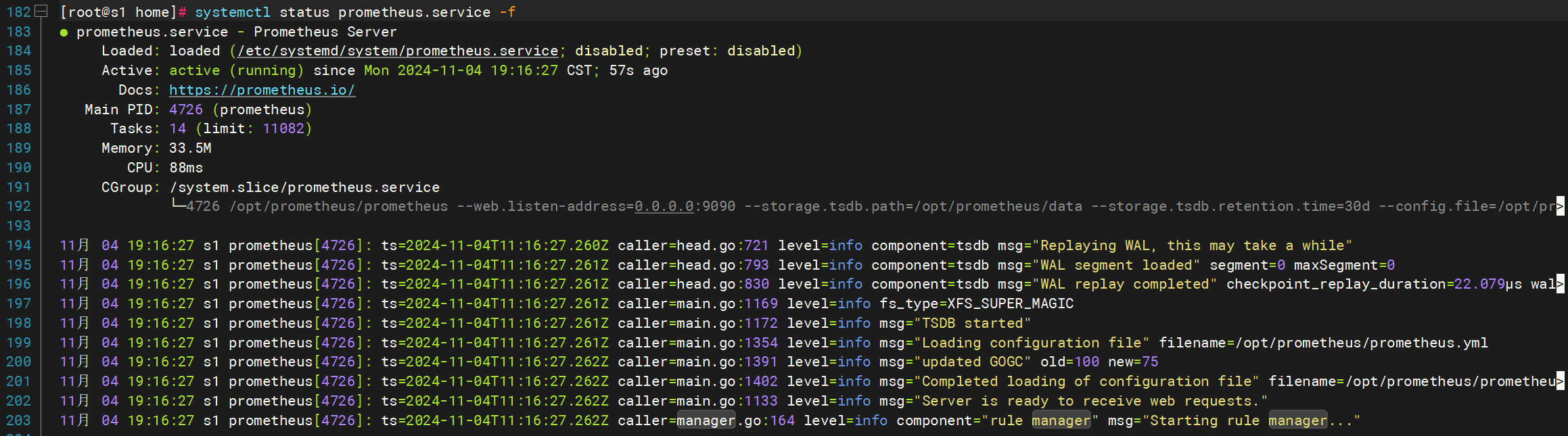Click the Main PID value 4726
The image size is (1568, 436).
(x=186, y=110)
